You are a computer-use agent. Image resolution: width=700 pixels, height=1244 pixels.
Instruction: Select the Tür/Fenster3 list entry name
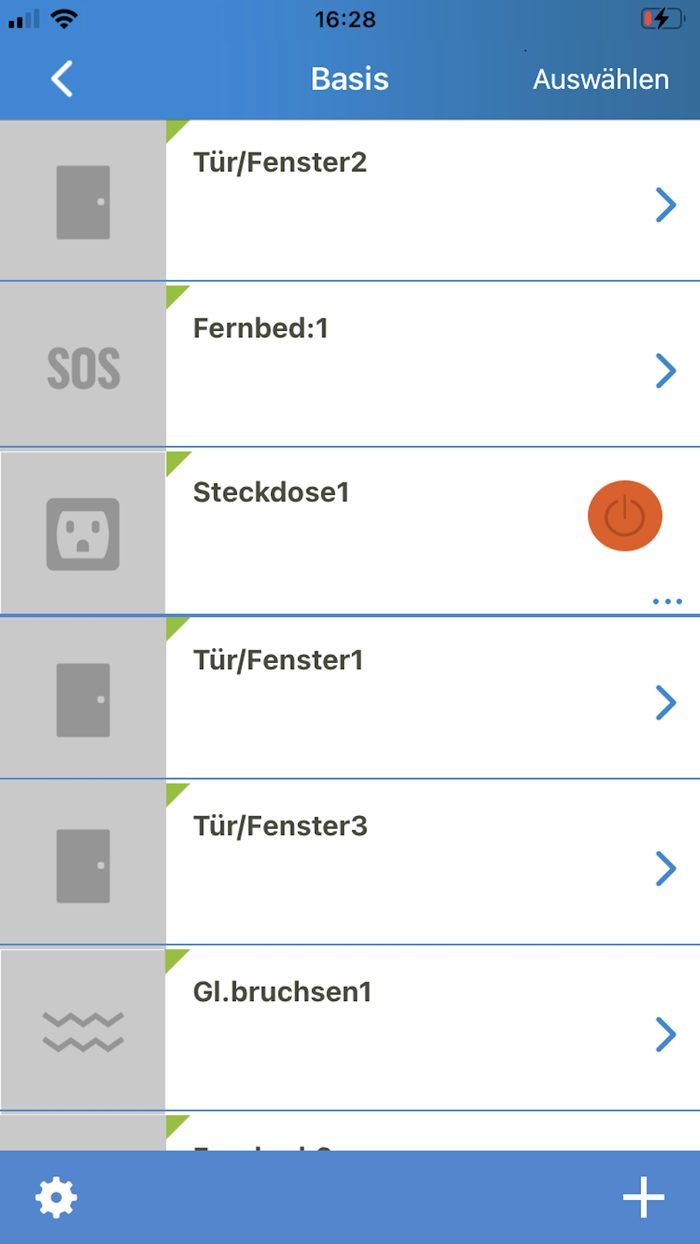pos(280,826)
